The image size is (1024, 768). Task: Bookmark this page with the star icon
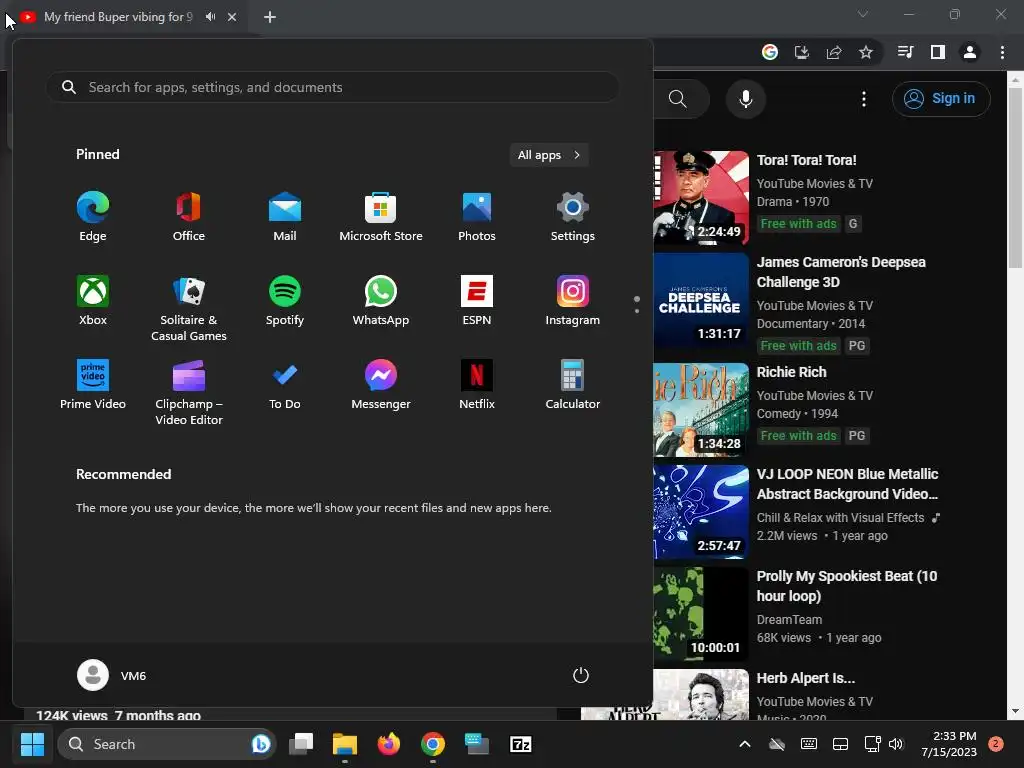865,52
